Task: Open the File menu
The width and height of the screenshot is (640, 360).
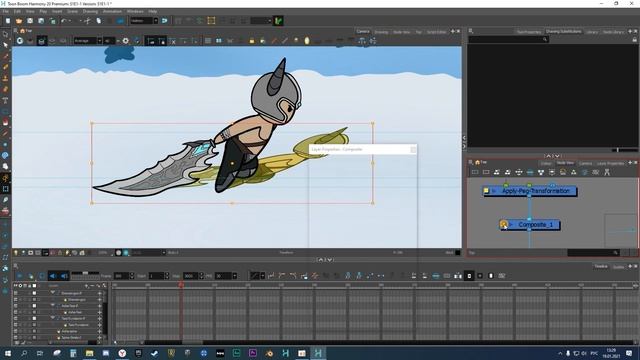Action: 6,11
